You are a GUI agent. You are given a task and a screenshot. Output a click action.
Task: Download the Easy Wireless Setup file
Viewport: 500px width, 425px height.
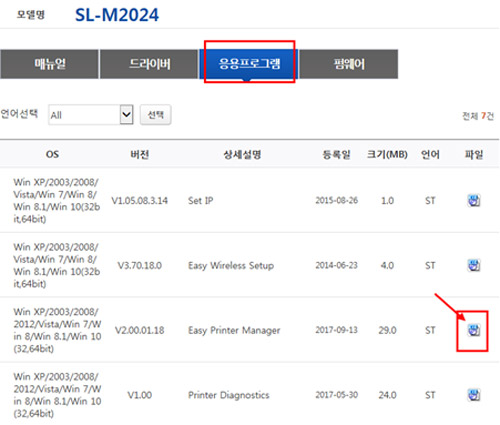[x=474, y=265]
